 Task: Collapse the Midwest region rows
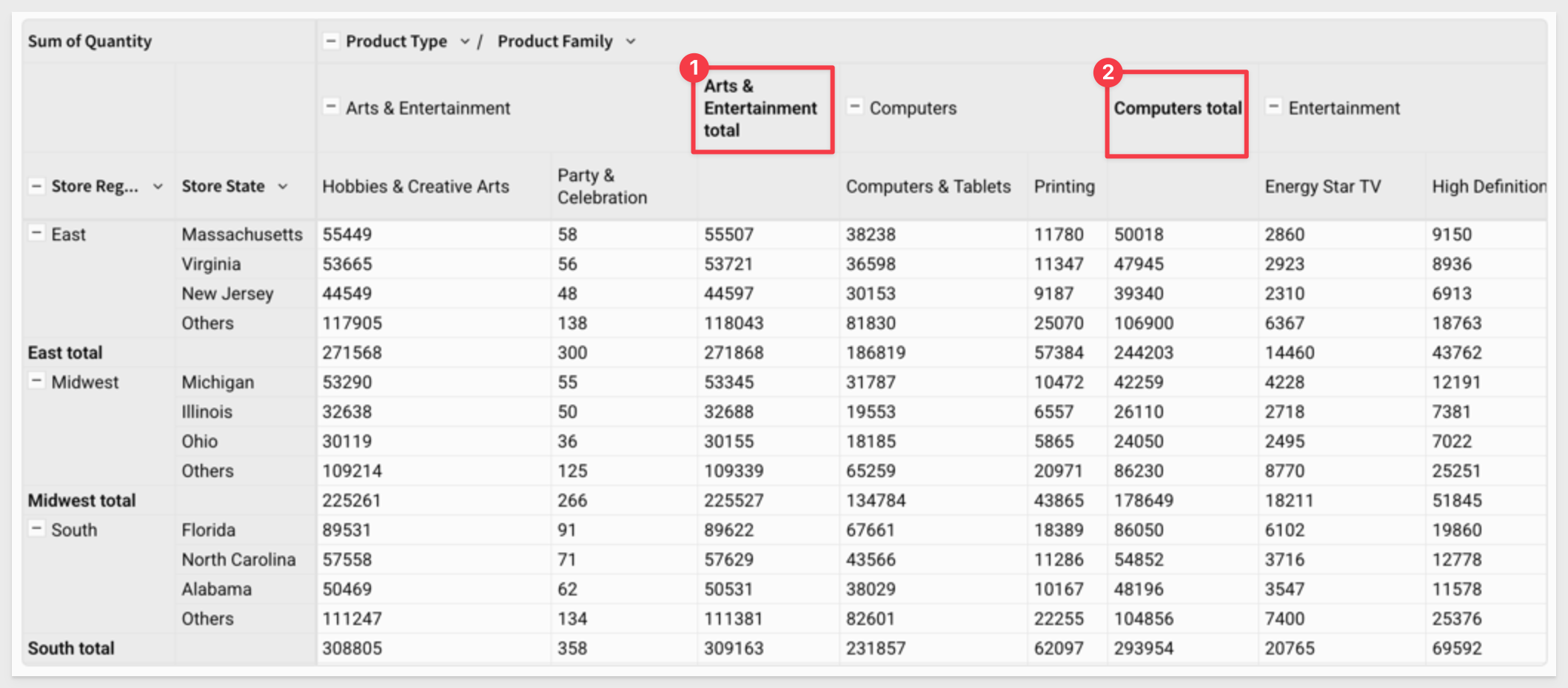36,381
